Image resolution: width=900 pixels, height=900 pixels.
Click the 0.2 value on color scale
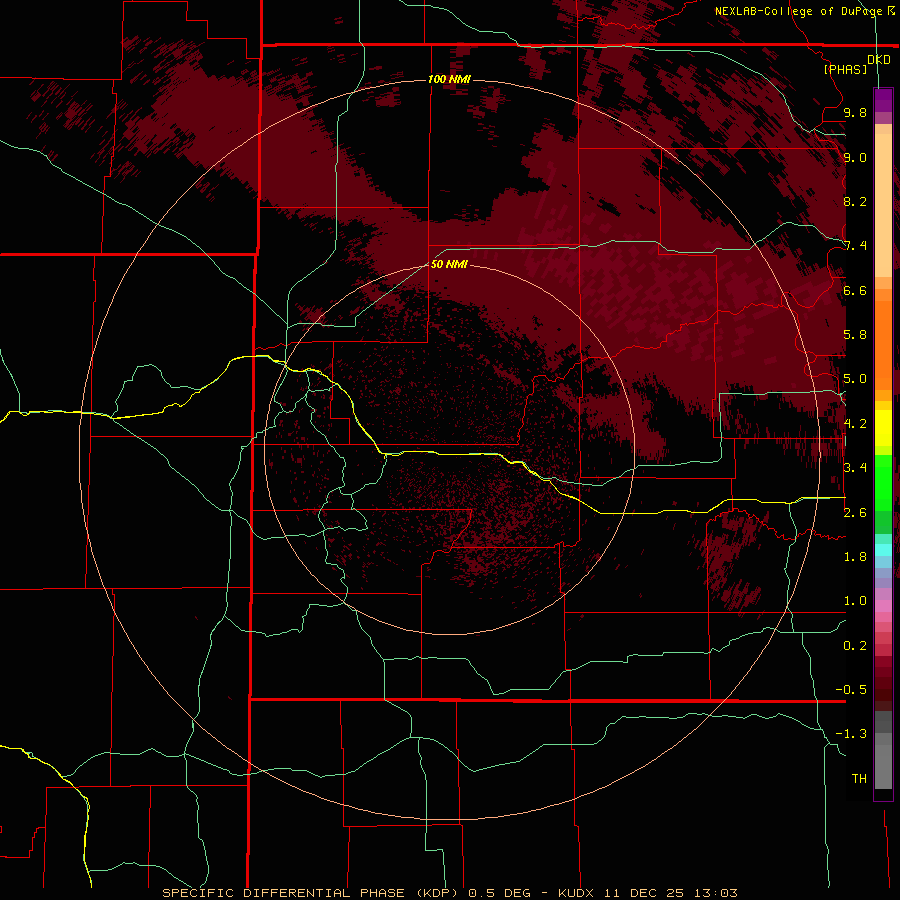coord(855,645)
